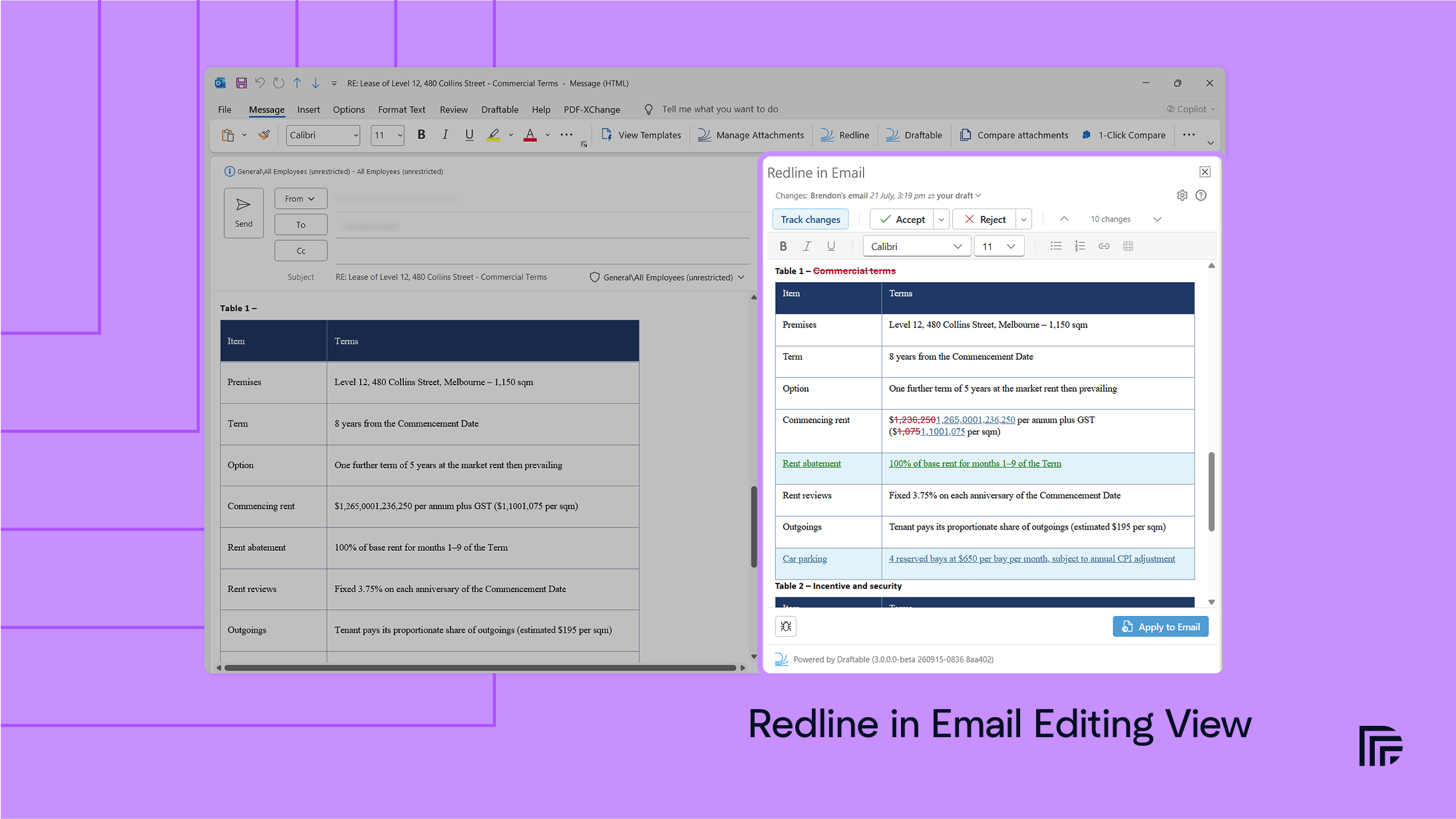The height and width of the screenshot is (819, 1456).
Task: Click Compare attachments in ribbon
Action: tap(1014, 135)
